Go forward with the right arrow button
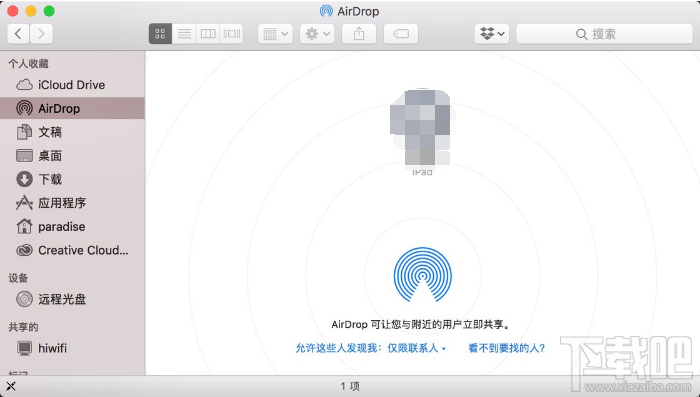Screen dimensions: 700x397 [42, 34]
